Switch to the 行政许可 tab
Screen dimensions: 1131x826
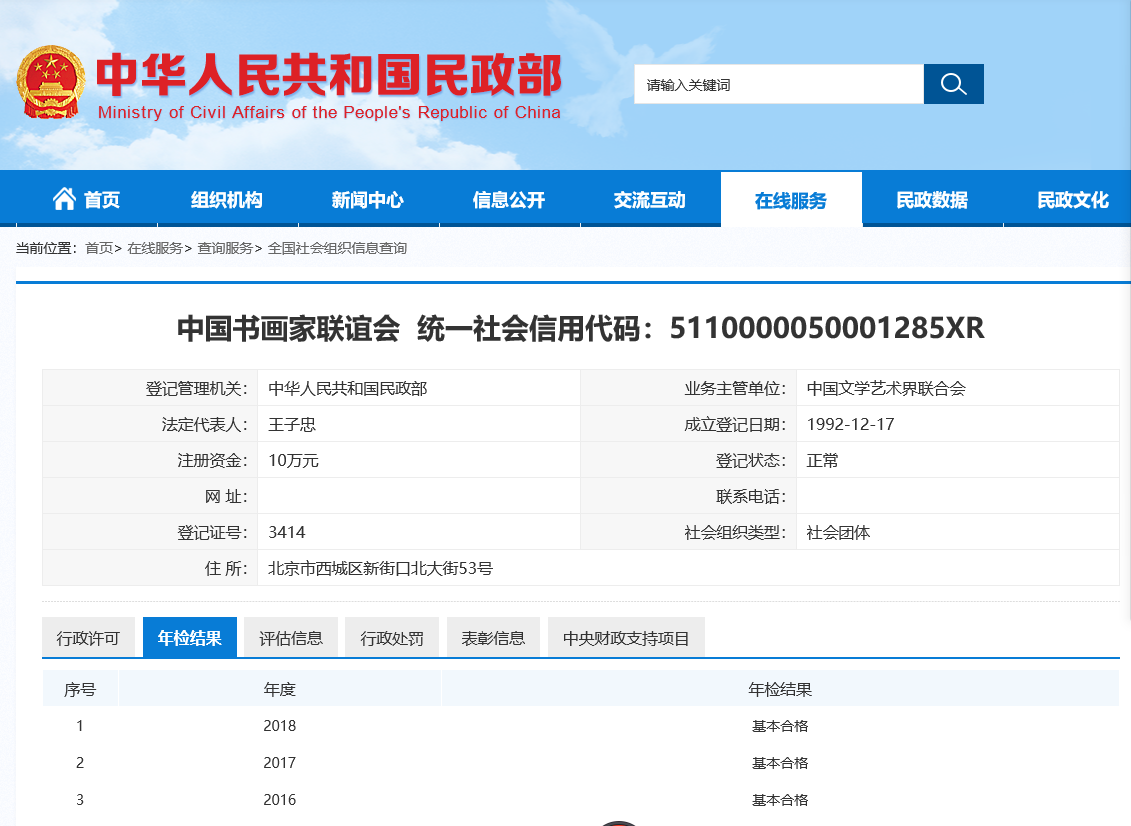[x=88, y=638]
